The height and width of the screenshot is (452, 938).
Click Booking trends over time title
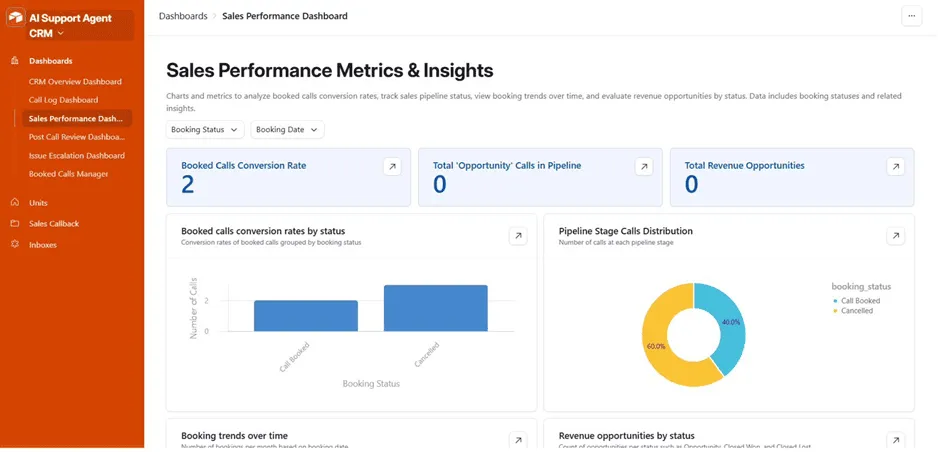tap(234, 435)
